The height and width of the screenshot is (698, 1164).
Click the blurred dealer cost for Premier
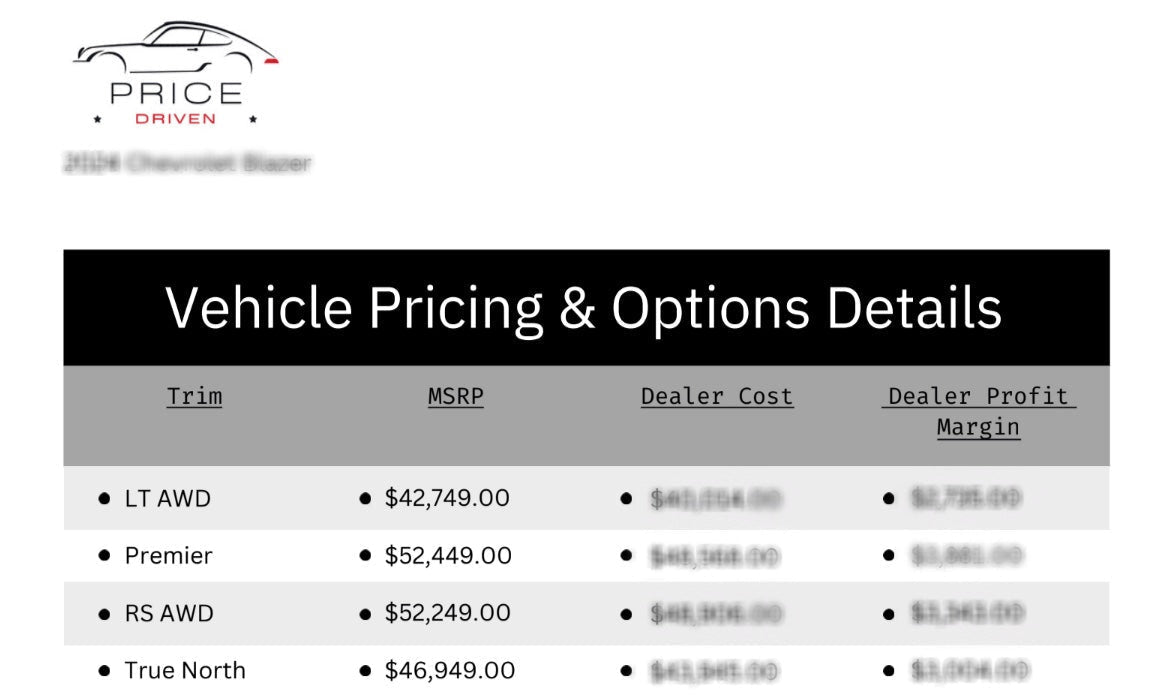pyautogui.click(x=714, y=556)
